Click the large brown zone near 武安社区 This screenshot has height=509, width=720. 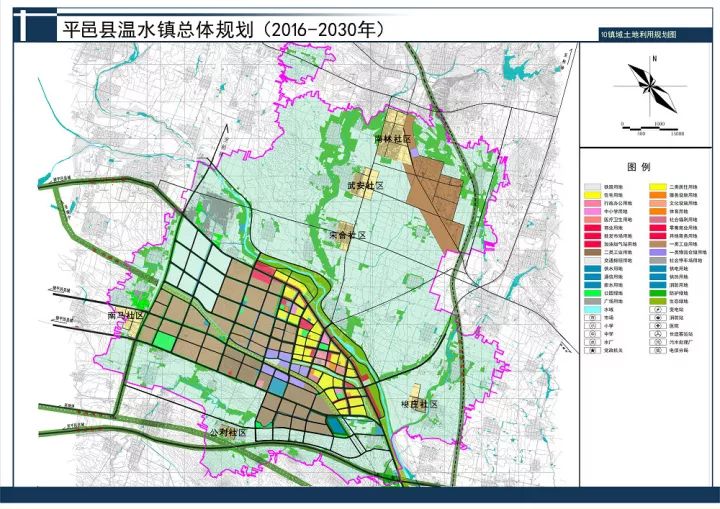tap(437, 195)
